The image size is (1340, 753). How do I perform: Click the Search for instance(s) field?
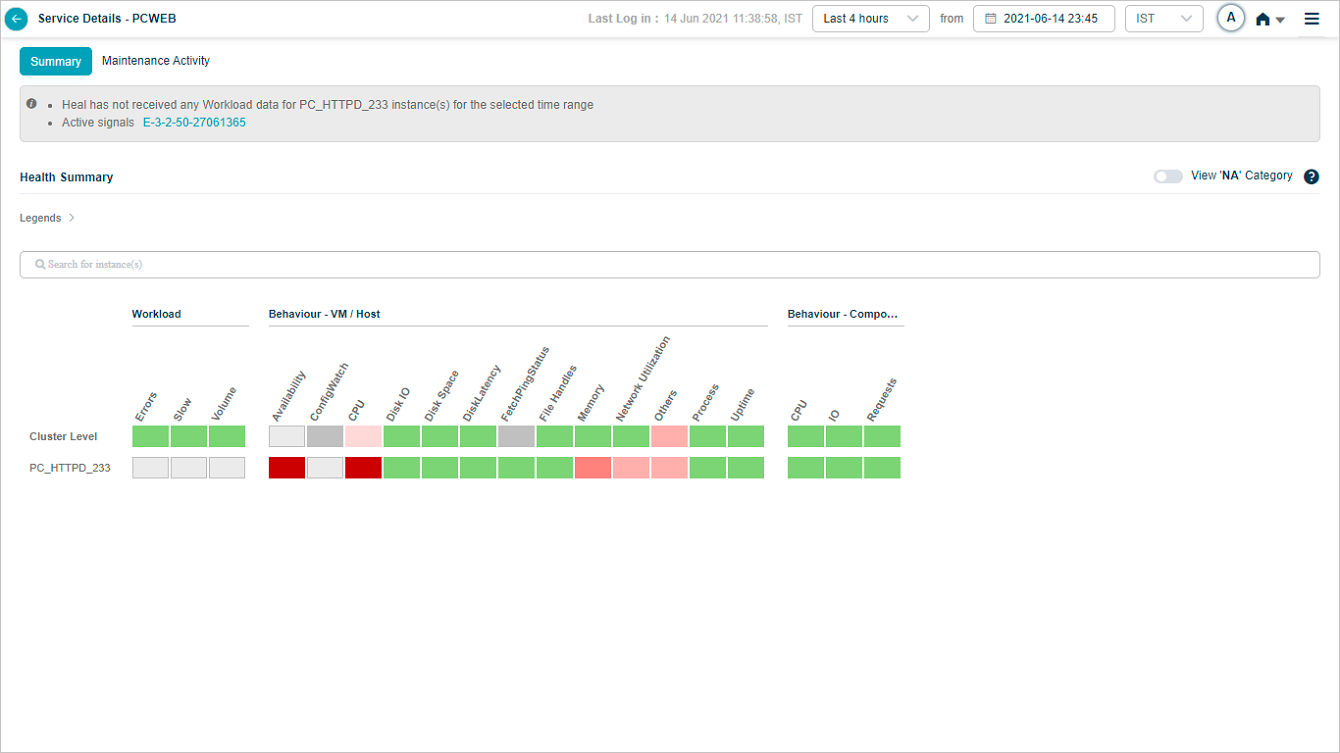pyautogui.click(x=670, y=265)
